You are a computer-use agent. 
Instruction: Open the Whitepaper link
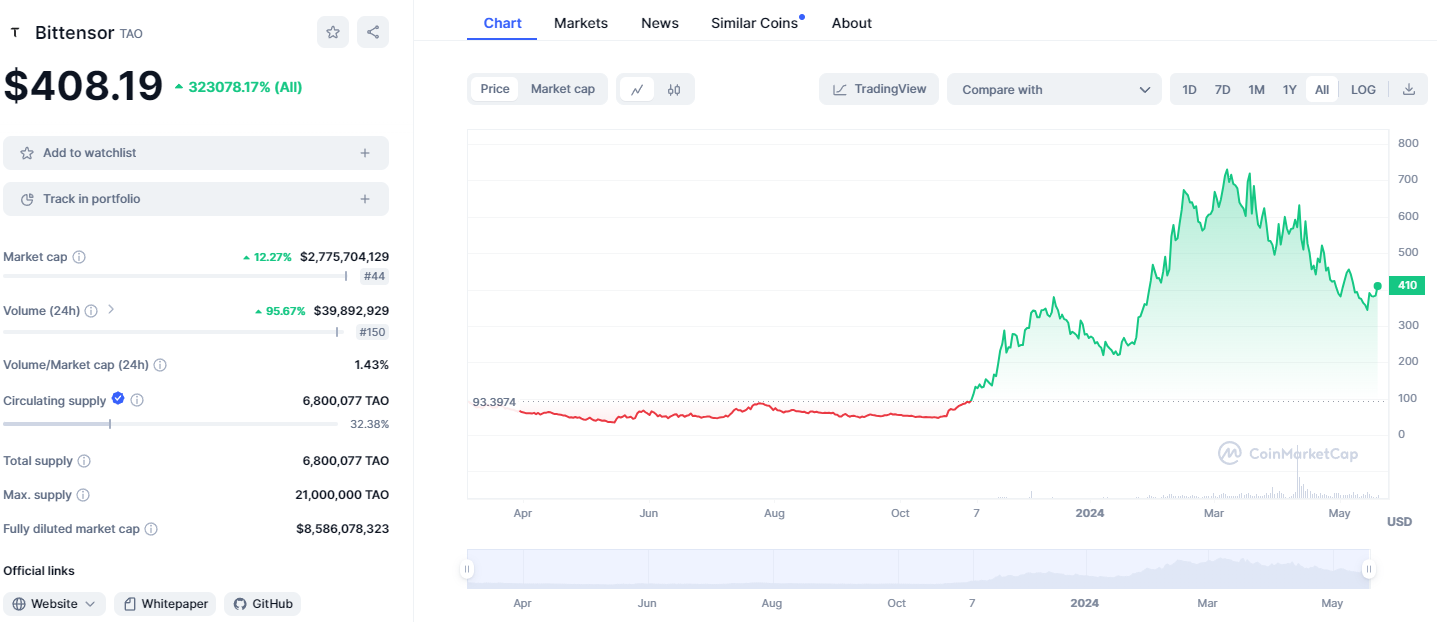coord(165,604)
